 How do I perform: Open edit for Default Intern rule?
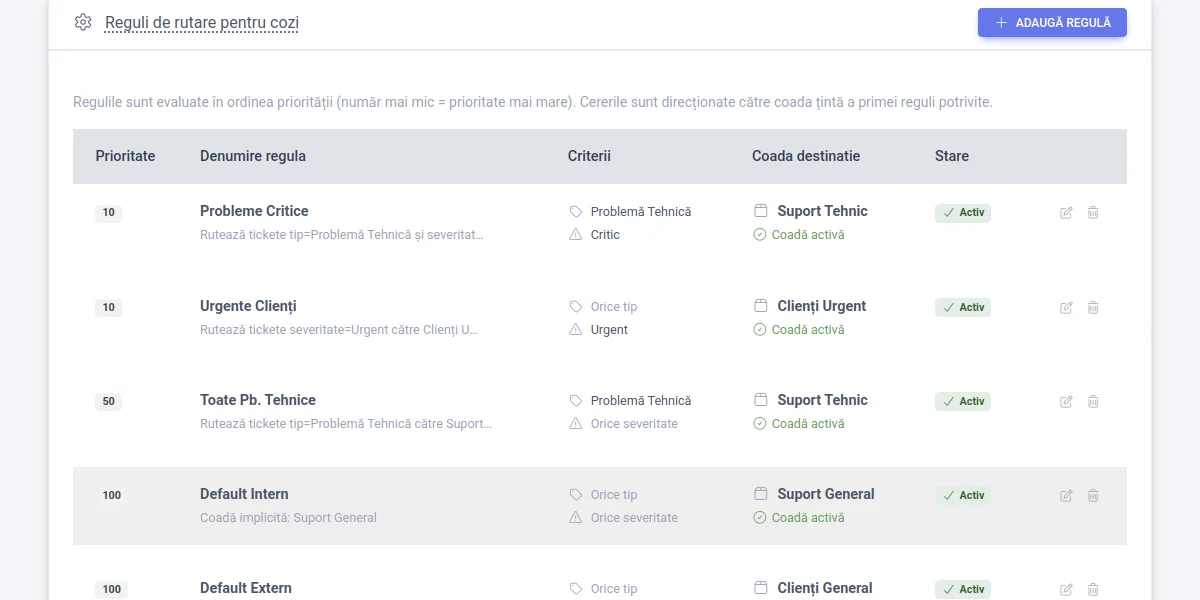[x=1066, y=496]
